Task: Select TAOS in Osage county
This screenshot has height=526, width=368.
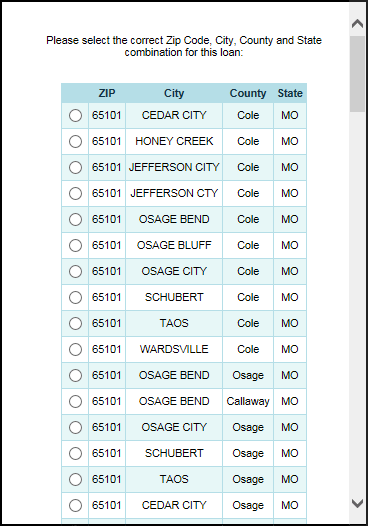Action: [x=75, y=479]
